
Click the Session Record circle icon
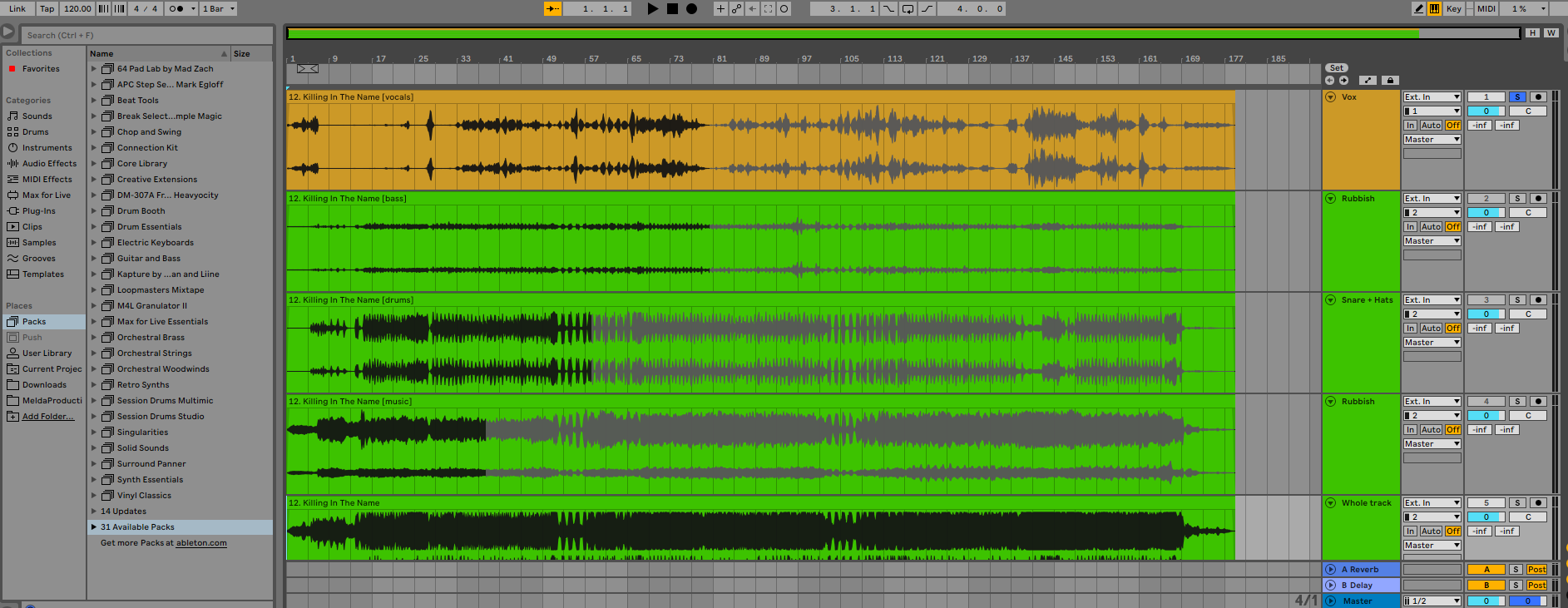point(784,8)
